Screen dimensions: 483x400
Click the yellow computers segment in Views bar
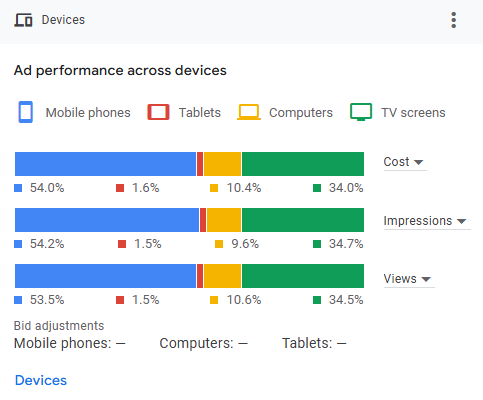tap(222, 276)
